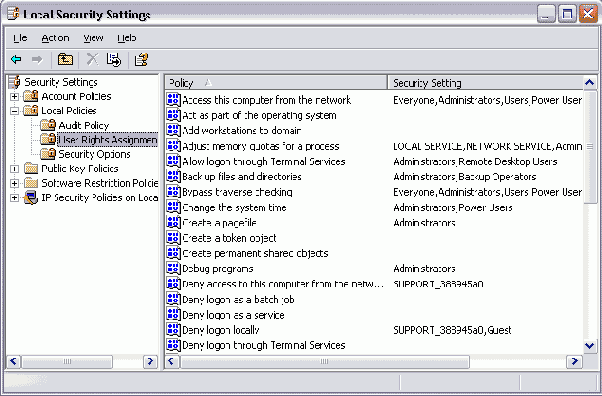This screenshot has height=396, width=602.
Task: Click icon beside Adjust memory quotas policy
Action: (x=174, y=146)
